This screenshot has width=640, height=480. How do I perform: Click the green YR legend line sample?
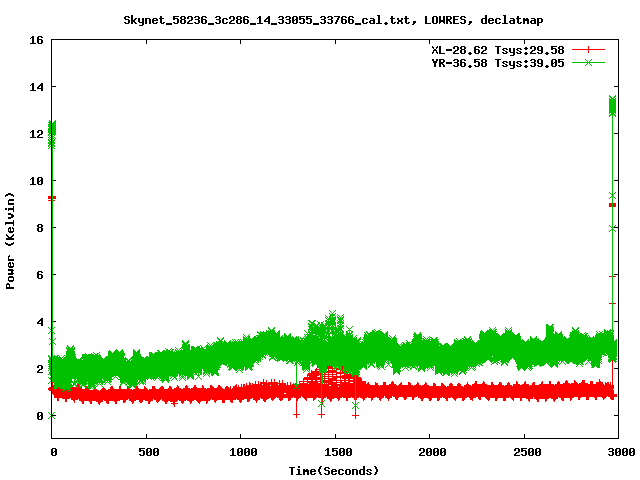pyautogui.click(x=588, y=62)
